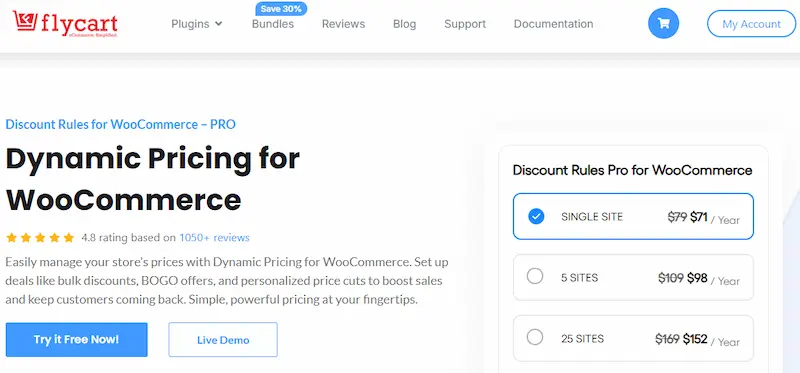Select the Single Site license radio

point(536,217)
